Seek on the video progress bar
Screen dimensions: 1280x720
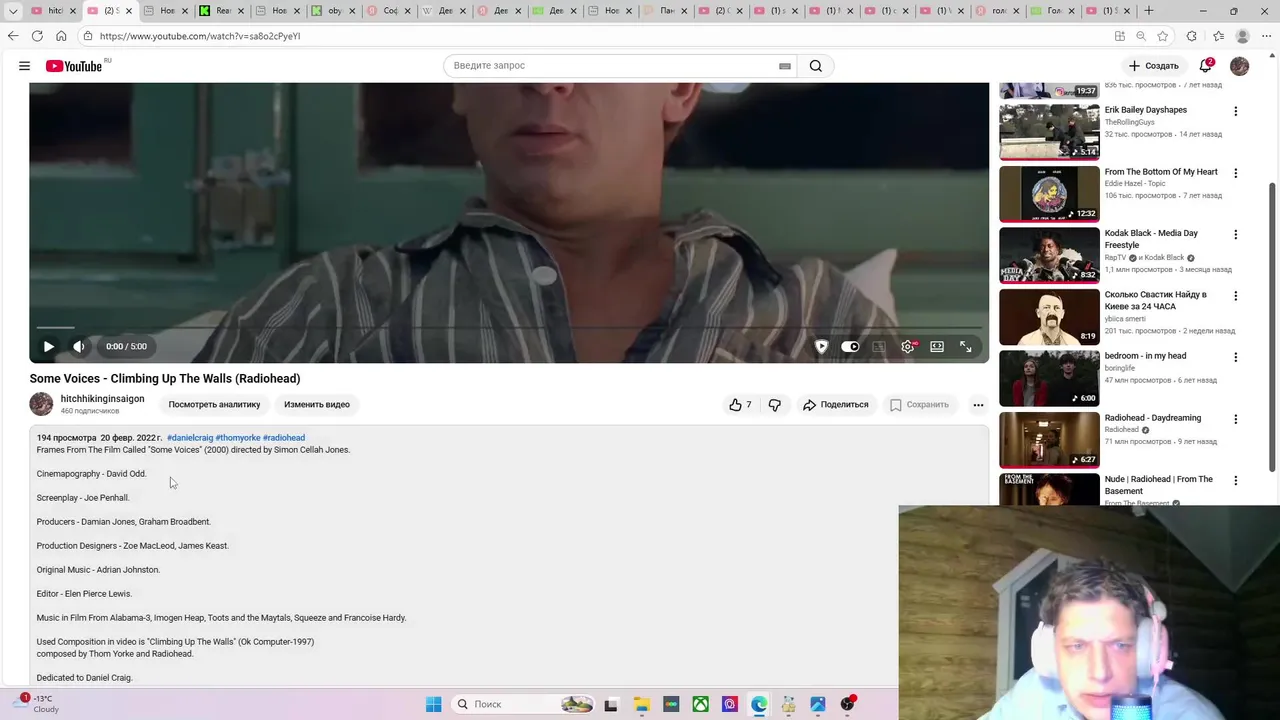coord(508,327)
